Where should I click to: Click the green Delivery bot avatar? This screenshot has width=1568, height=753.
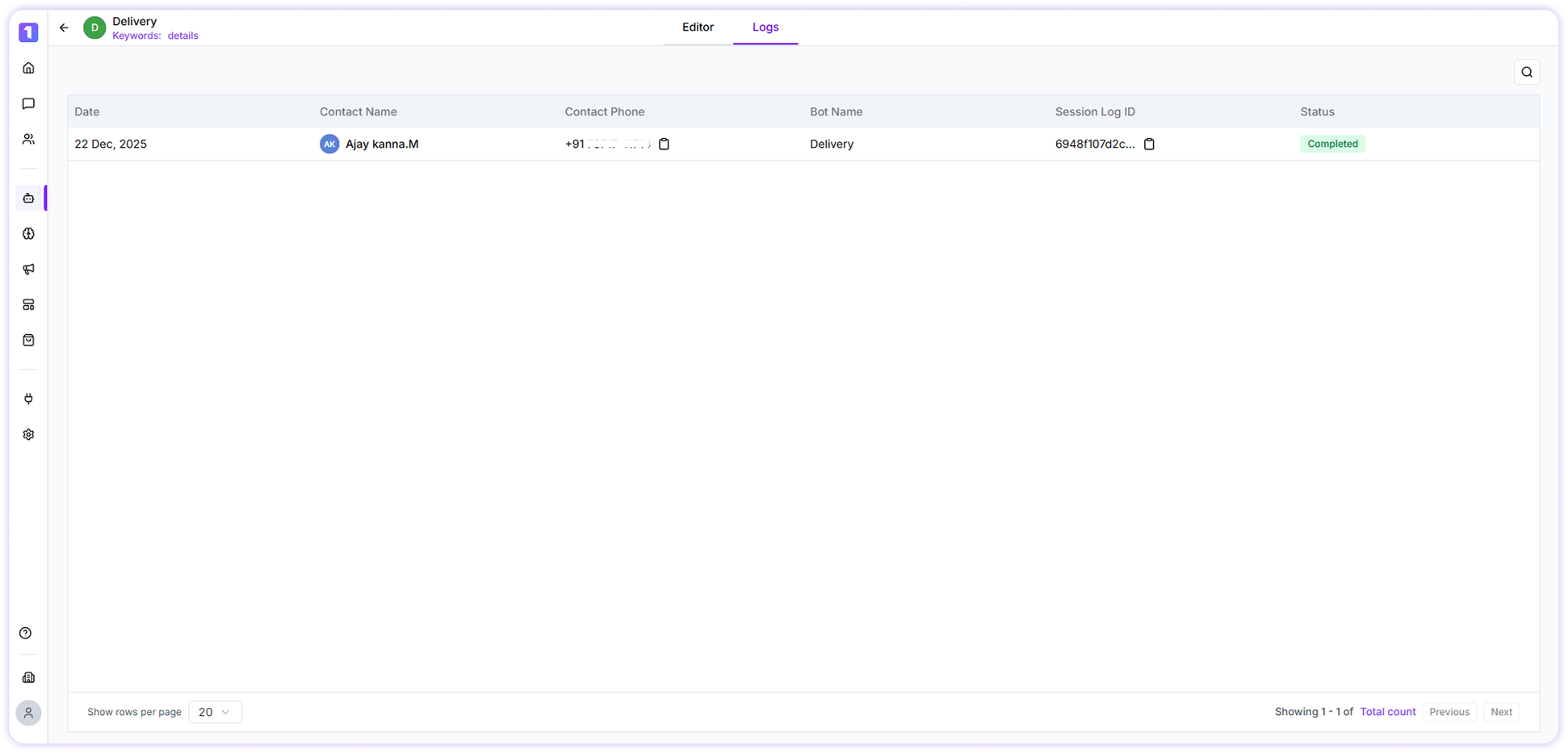point(94,28)
